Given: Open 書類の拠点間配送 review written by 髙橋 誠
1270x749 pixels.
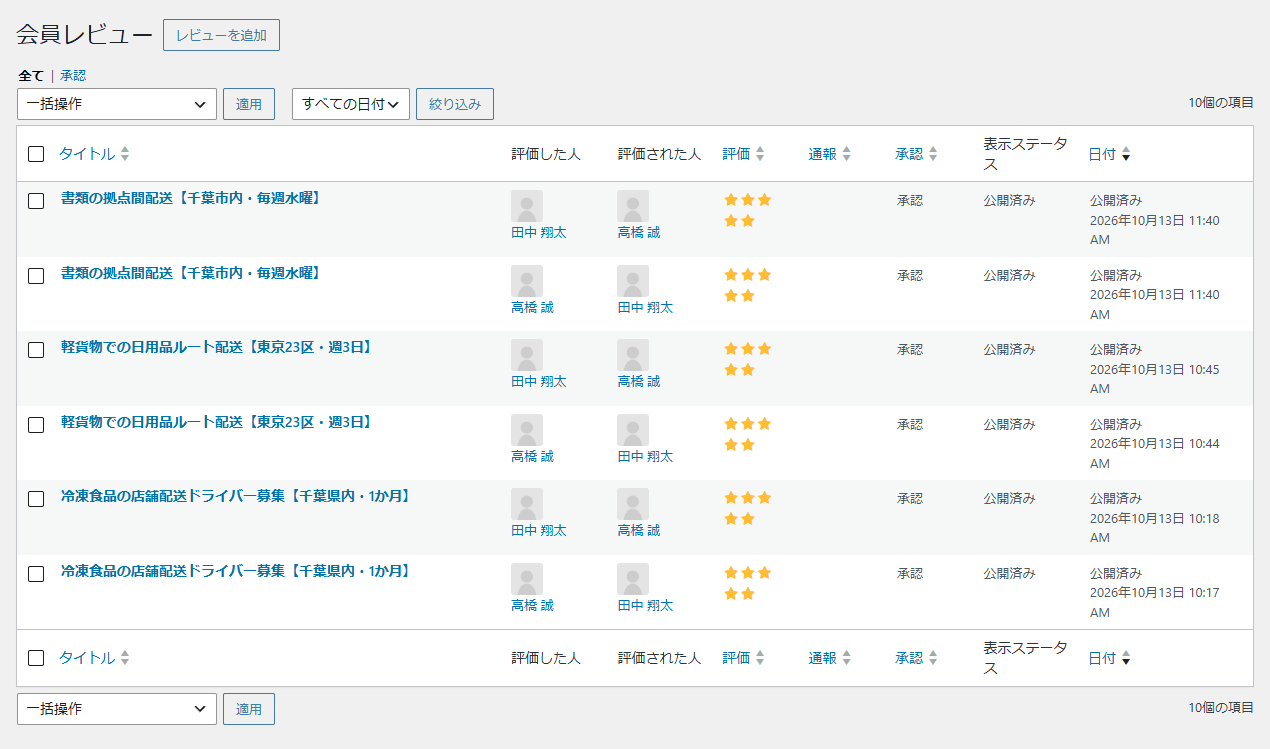Looking at the screenshot, I should pyautogui.click(x=191, y=273).
